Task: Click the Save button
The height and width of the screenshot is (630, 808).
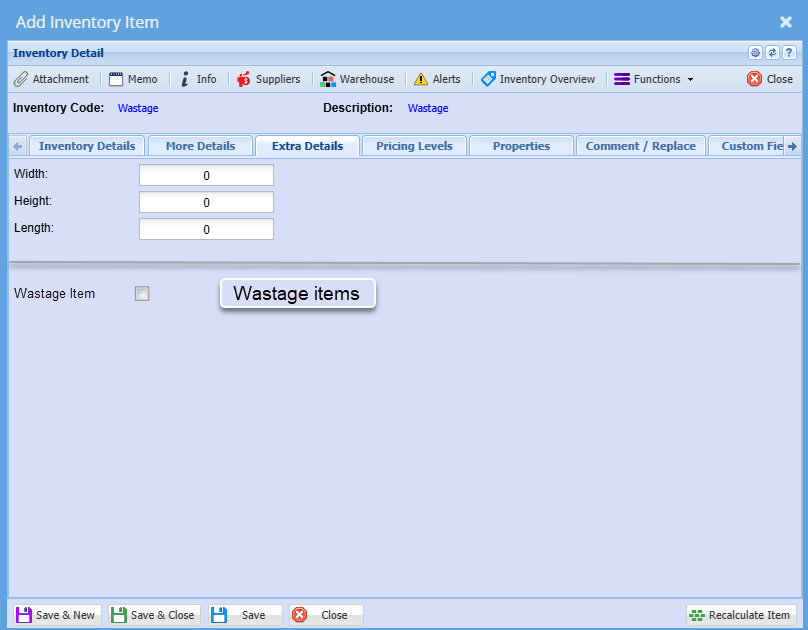Action: pyautogui.click(x=245, y=615)
